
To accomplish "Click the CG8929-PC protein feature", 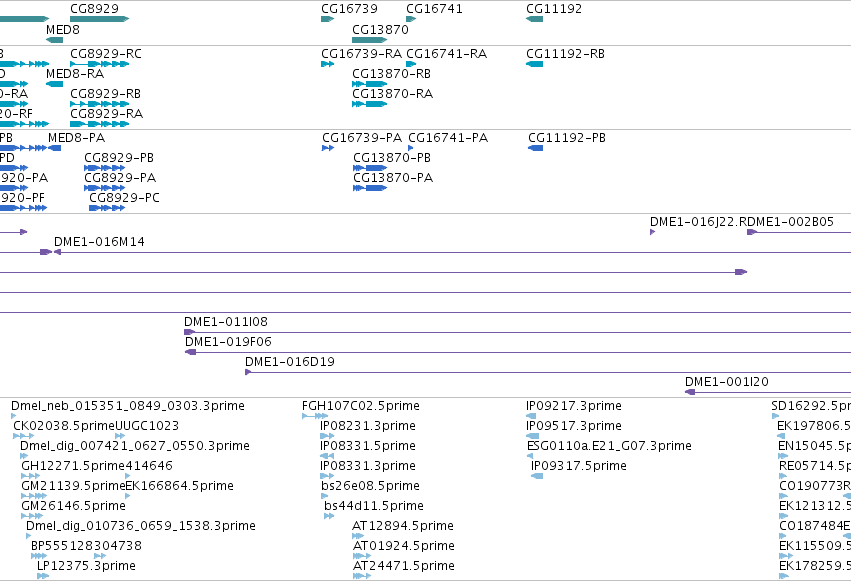I will (107, 208).
